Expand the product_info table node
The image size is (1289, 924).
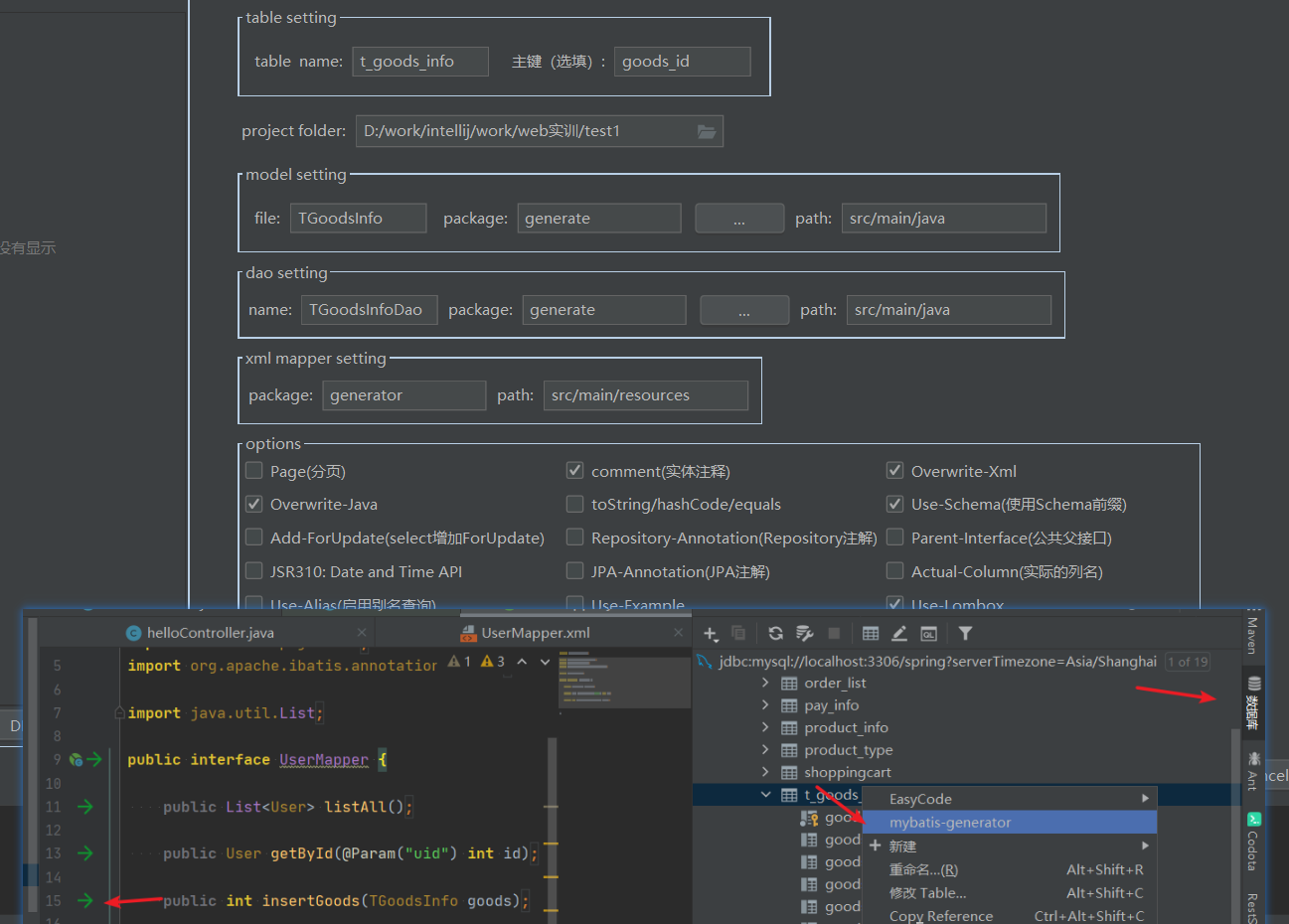765,727
